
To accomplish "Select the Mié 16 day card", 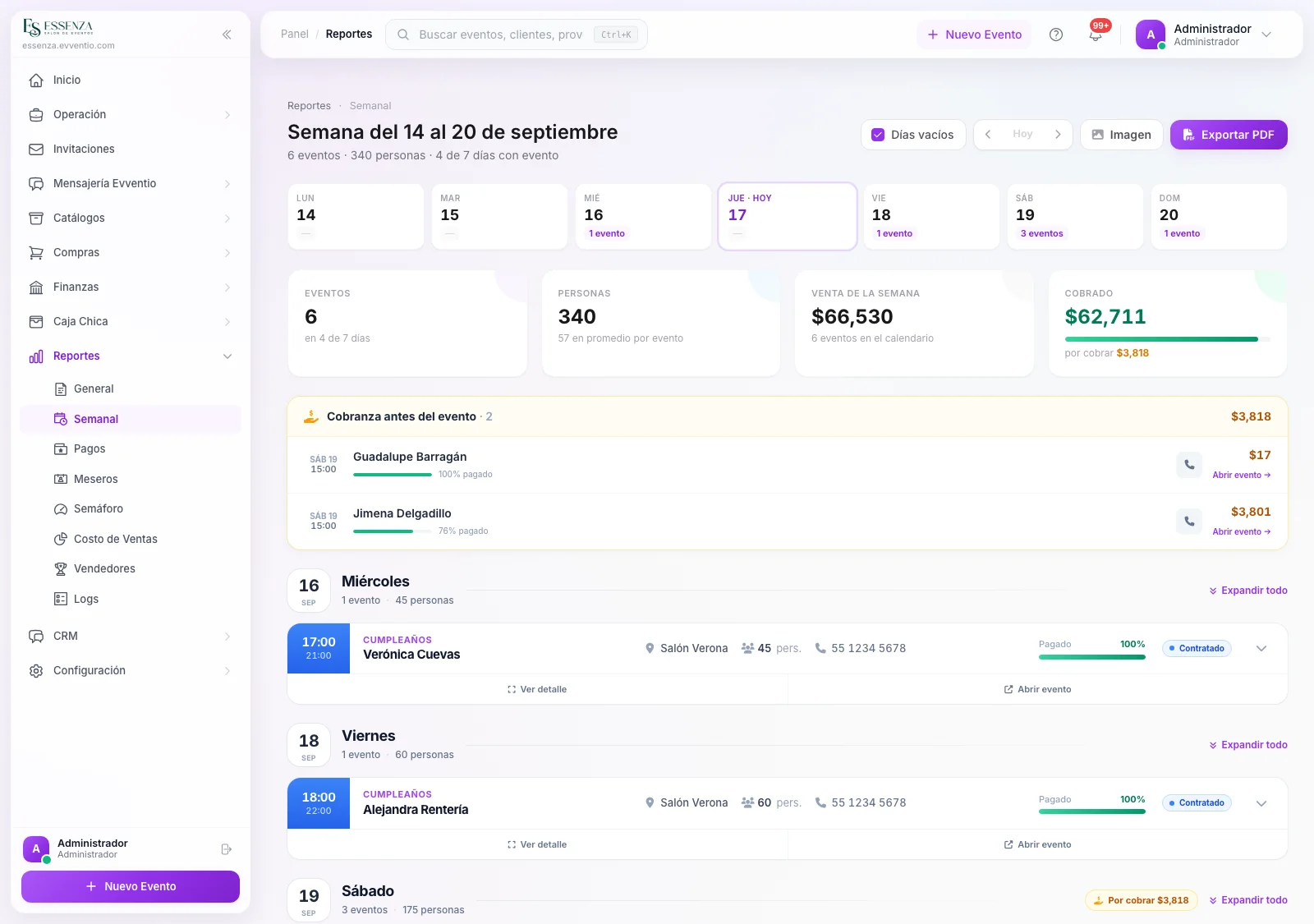I will (643, 217).
